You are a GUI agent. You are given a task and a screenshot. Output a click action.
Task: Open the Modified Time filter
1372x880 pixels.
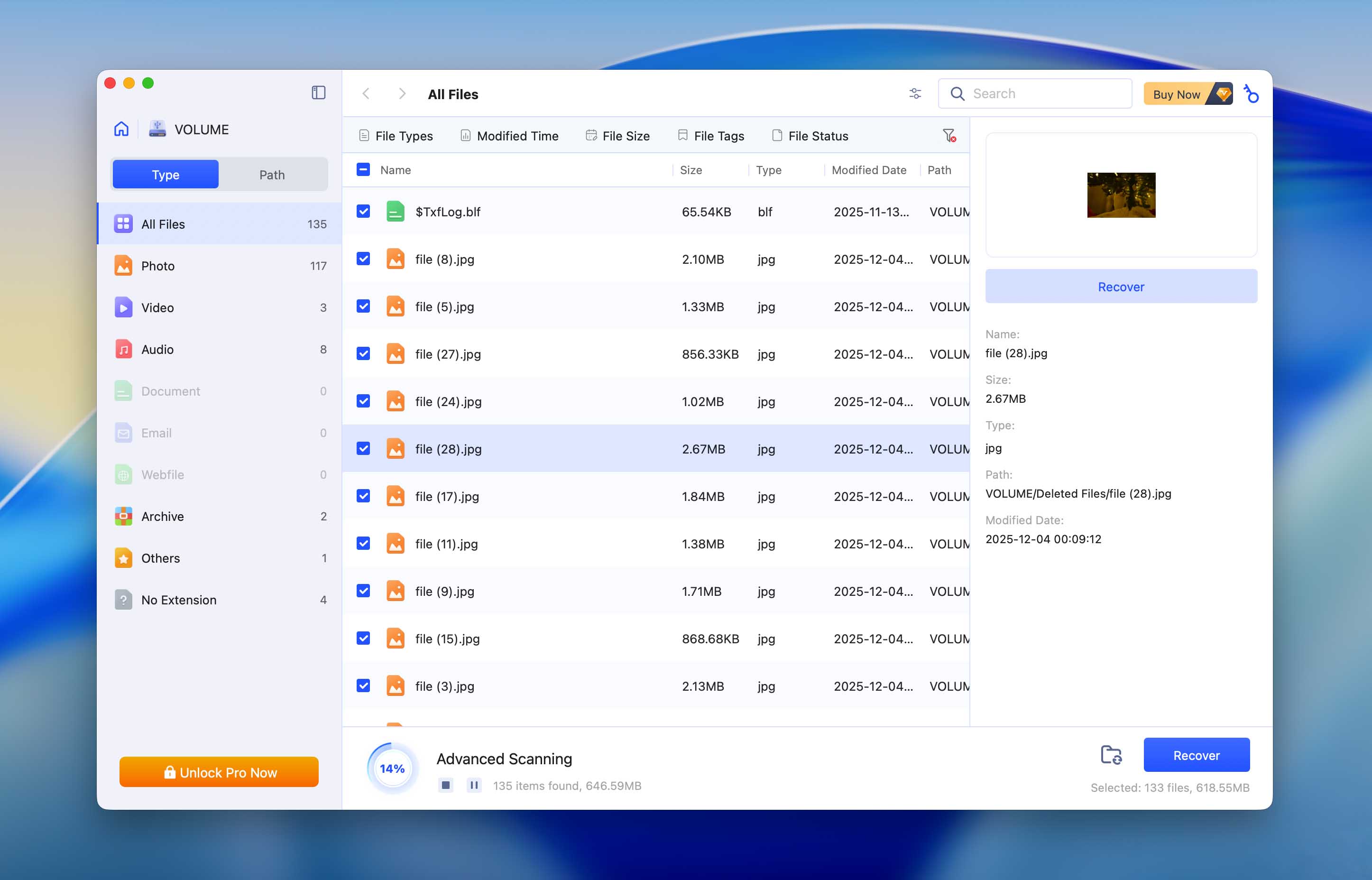(x=509, y=135)
